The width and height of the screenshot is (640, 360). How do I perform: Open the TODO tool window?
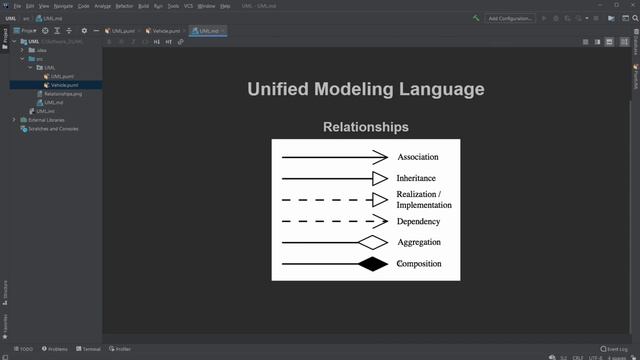[23, 349]
